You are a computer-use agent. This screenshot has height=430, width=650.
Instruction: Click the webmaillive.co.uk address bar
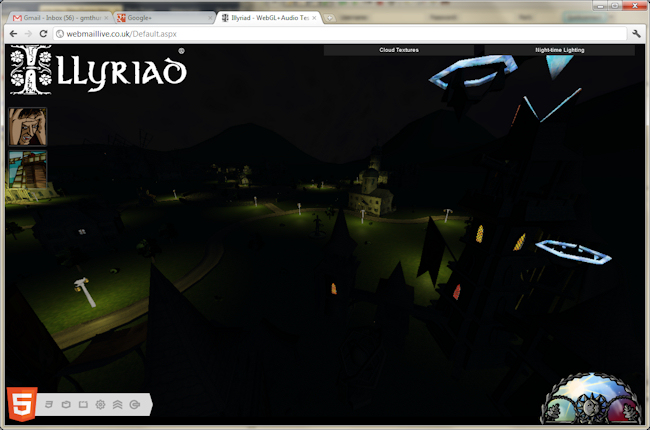[340, 34]
